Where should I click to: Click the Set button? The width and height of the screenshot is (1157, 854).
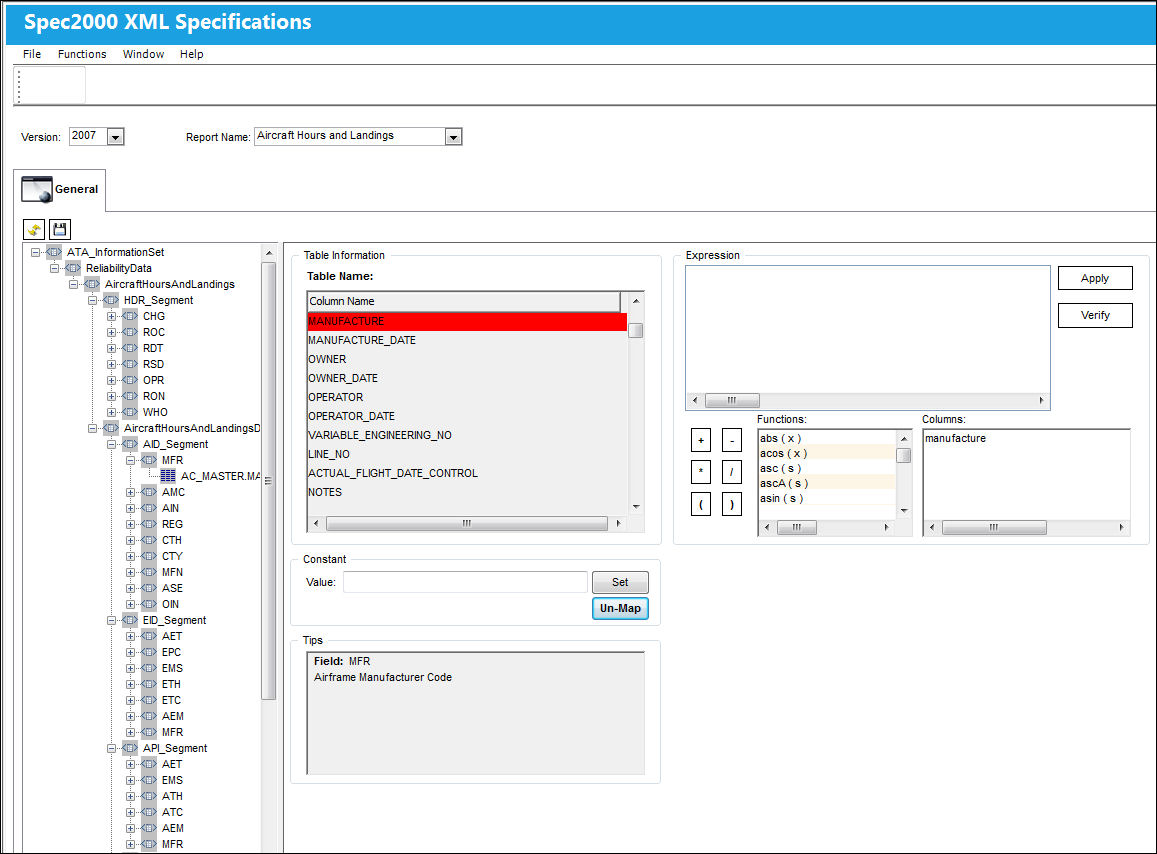click(620, 582)
